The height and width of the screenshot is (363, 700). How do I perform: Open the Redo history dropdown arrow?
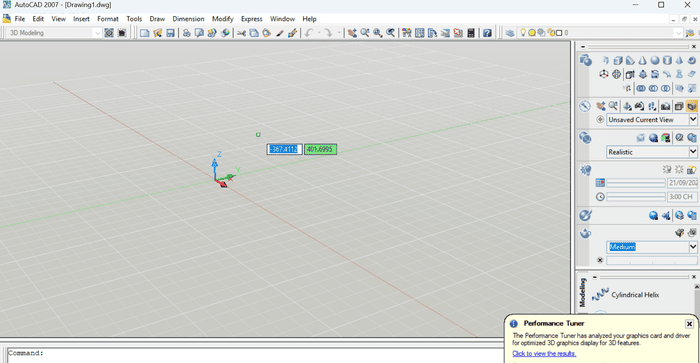[338, 33]
